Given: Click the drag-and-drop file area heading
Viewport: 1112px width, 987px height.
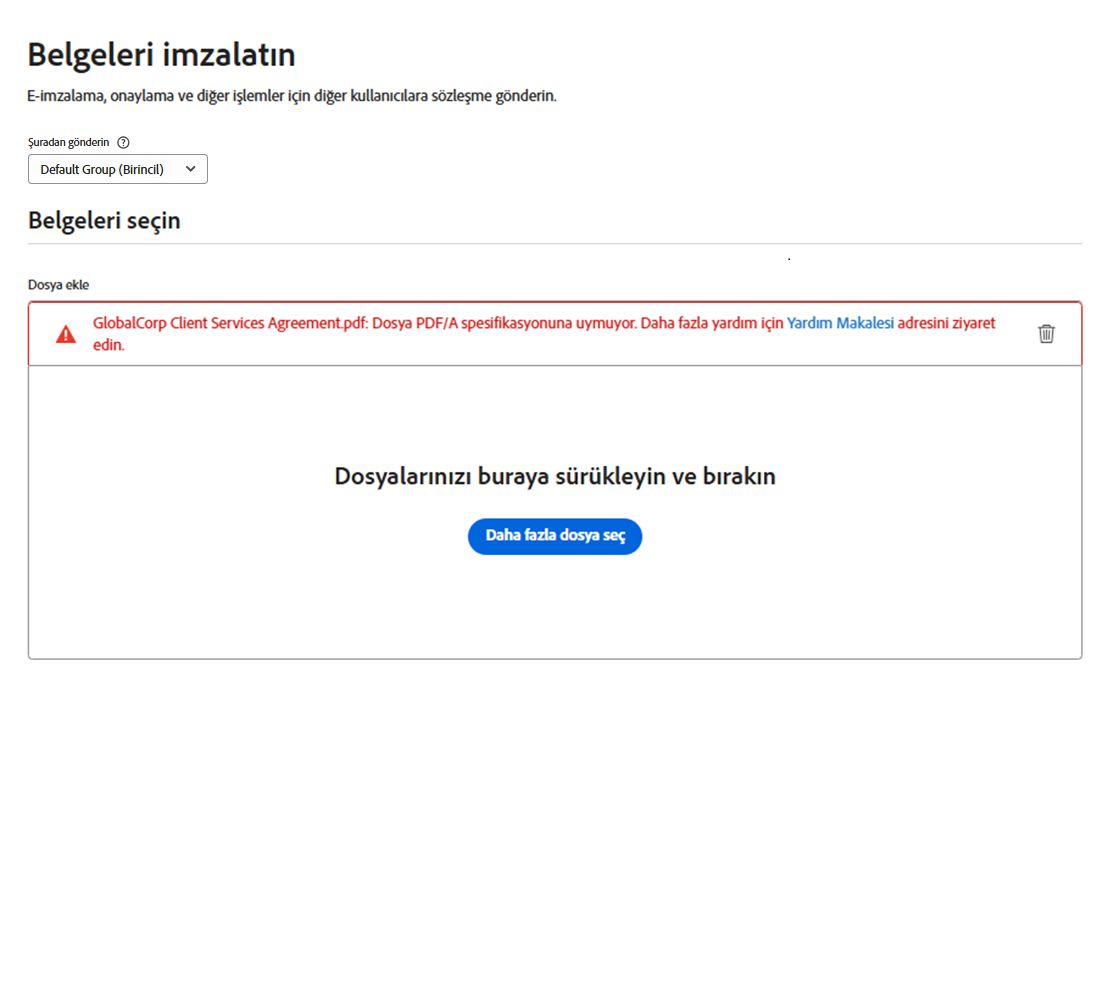Looking at the screenshot, I should click(555, 476).
